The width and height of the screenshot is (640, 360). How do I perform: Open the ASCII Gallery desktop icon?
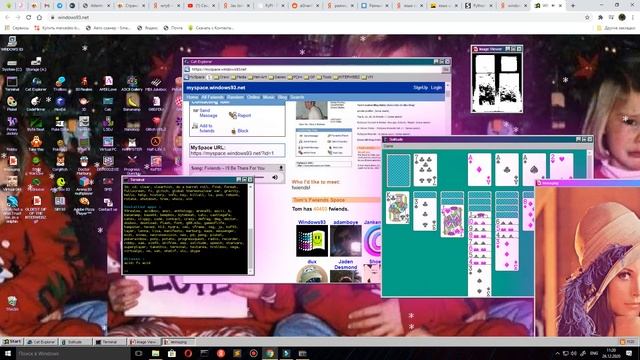pos(132,84)
